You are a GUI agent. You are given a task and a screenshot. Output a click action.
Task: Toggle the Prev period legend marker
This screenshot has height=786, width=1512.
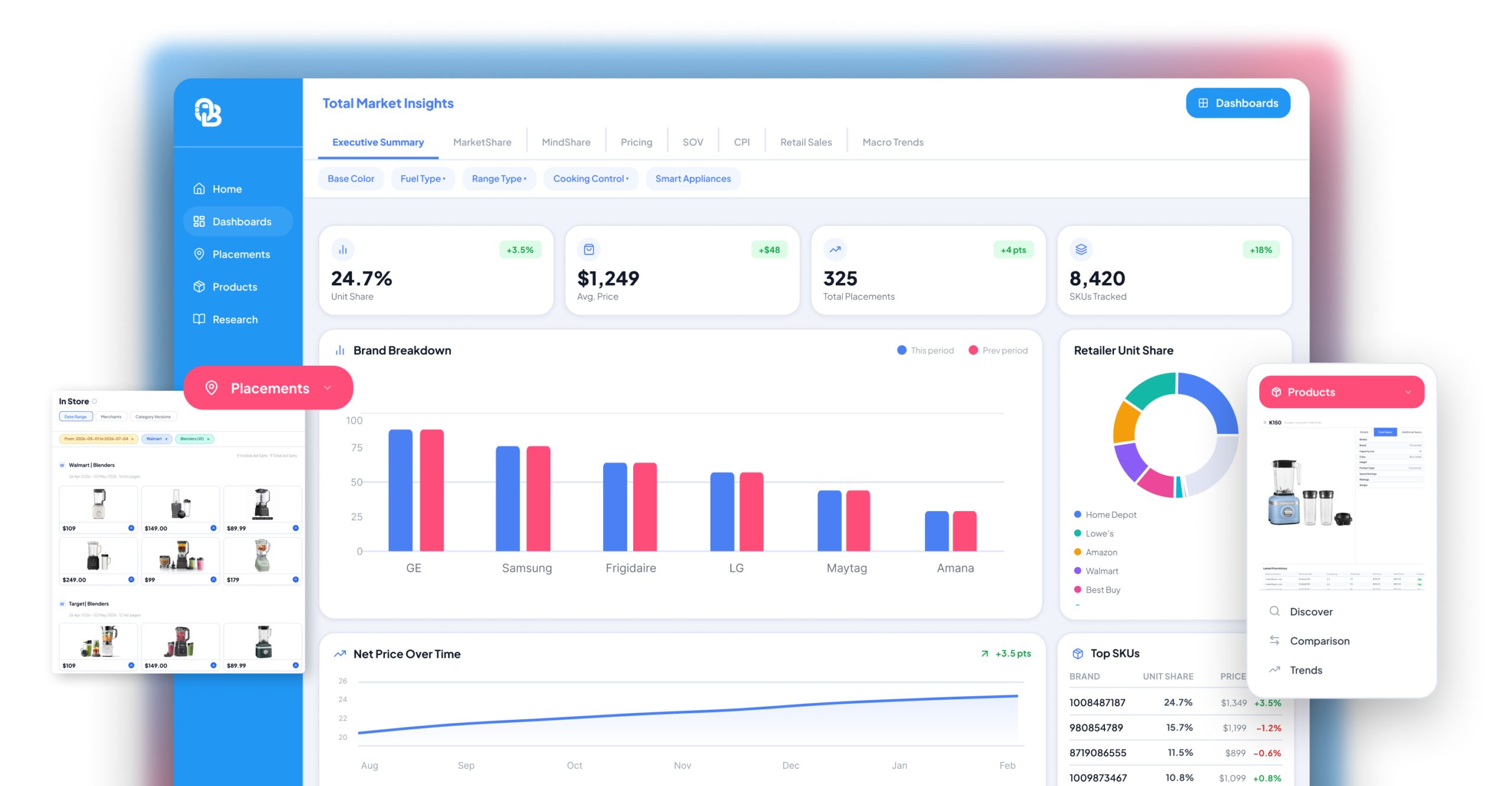[x=973, y=350]
